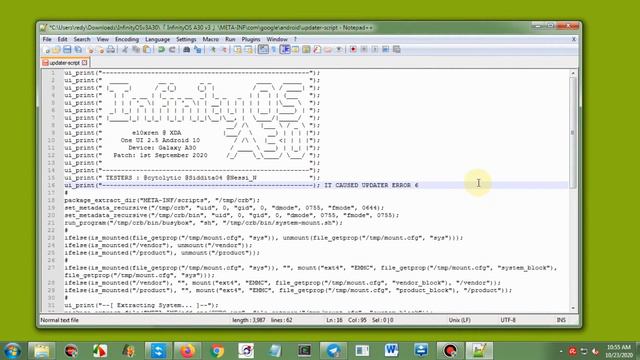Start macro recording with the red button
The image size is (640, 360).
(353, 50)
